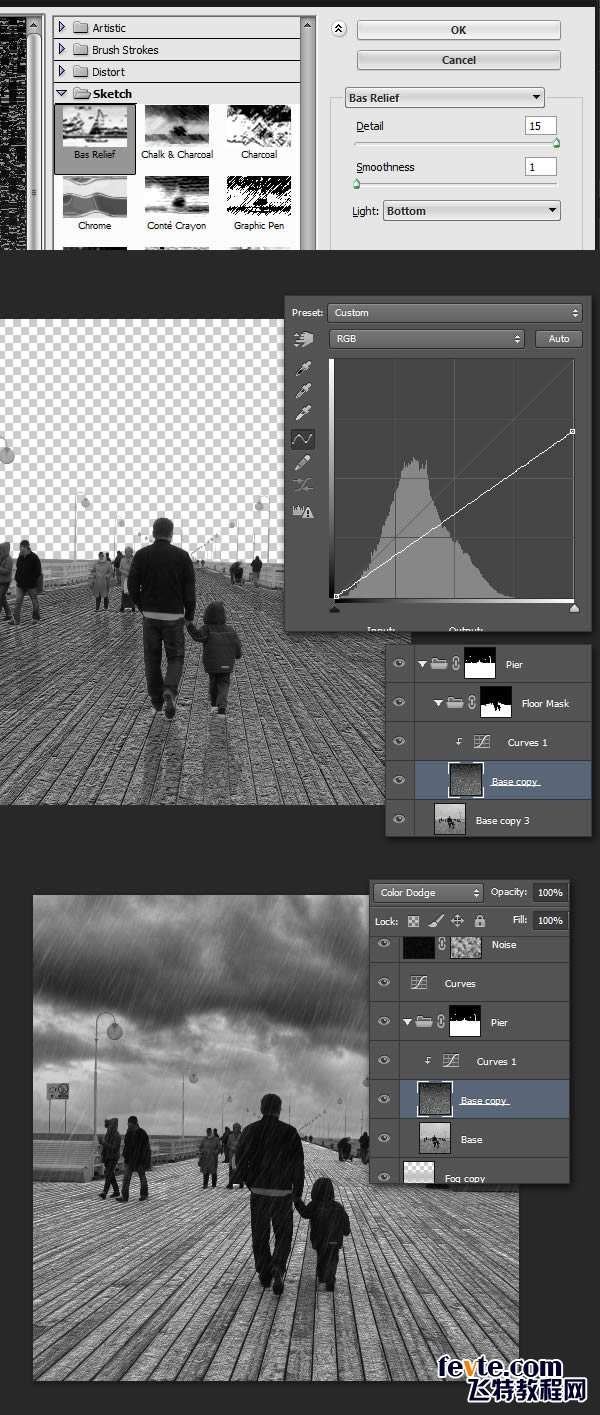Select the pencil draw-curve tool
600x1415 pixels.
coord(303,462)
